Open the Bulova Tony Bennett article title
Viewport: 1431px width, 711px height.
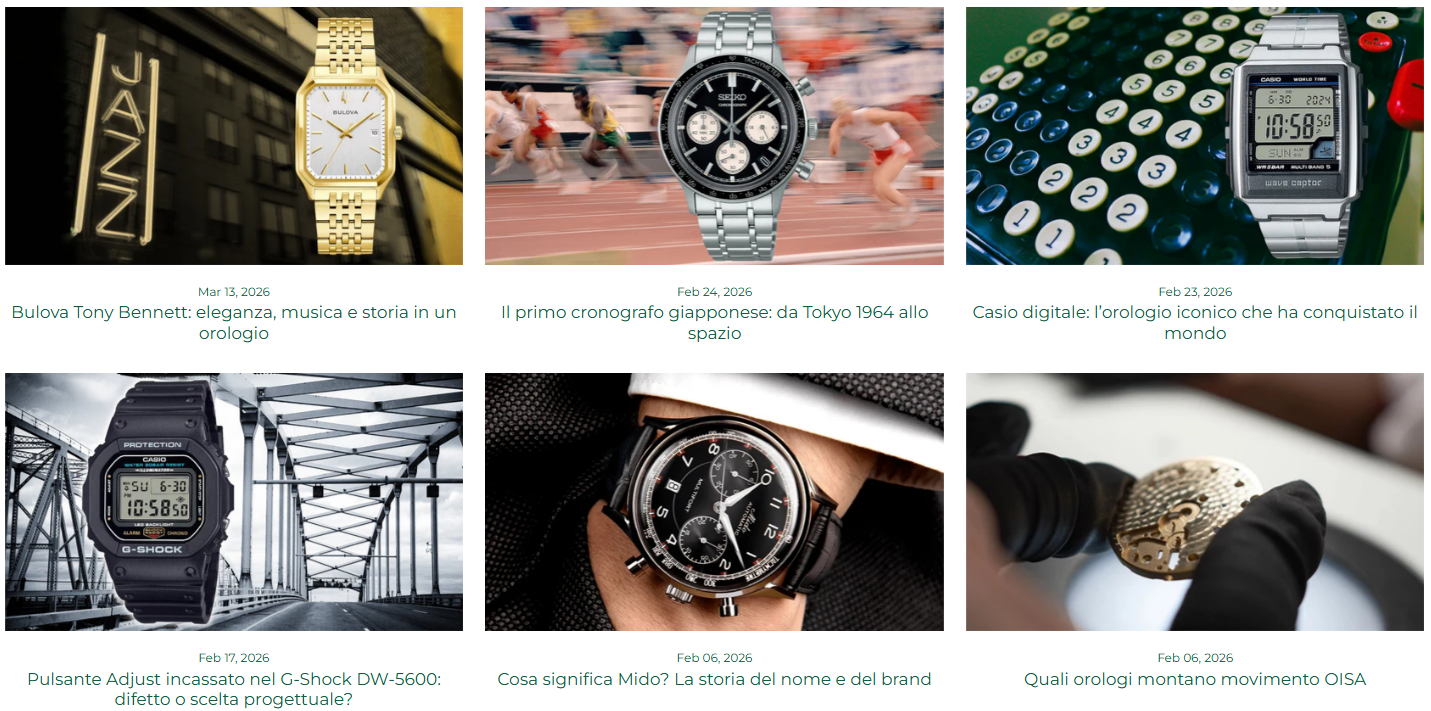click(x=234, y=323)
